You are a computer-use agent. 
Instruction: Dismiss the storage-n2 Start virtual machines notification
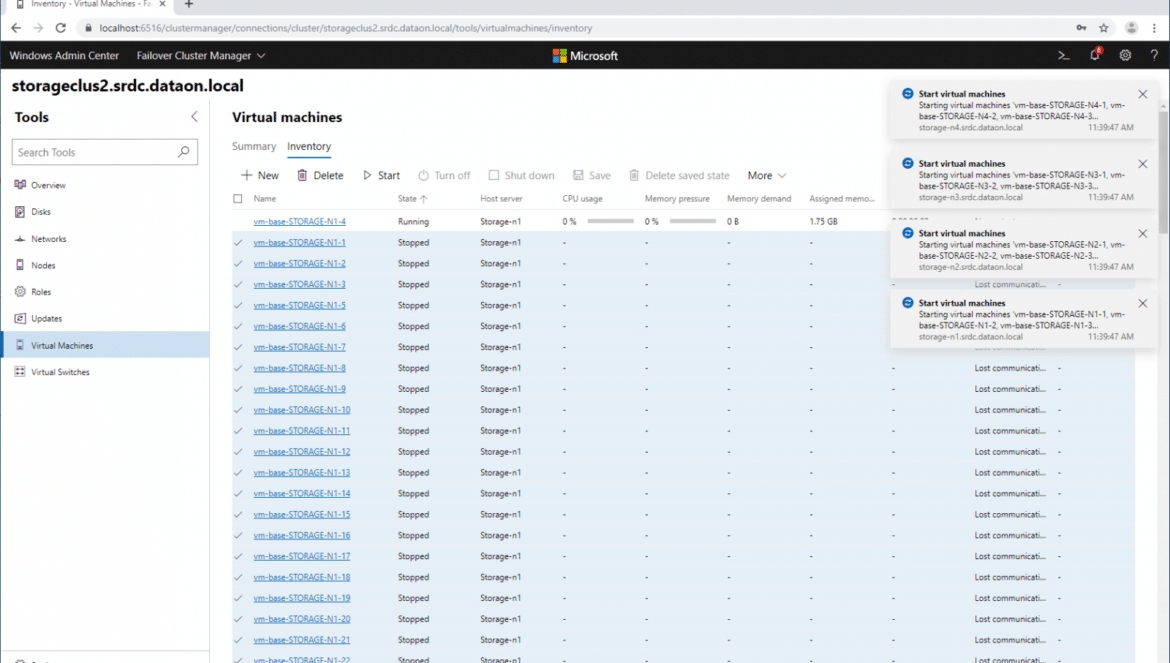pyautogui.click(x=1142, y=233)
